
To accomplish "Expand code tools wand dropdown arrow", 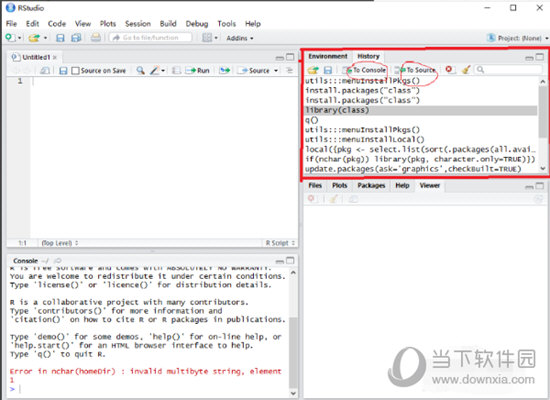I will pos(163,71).
